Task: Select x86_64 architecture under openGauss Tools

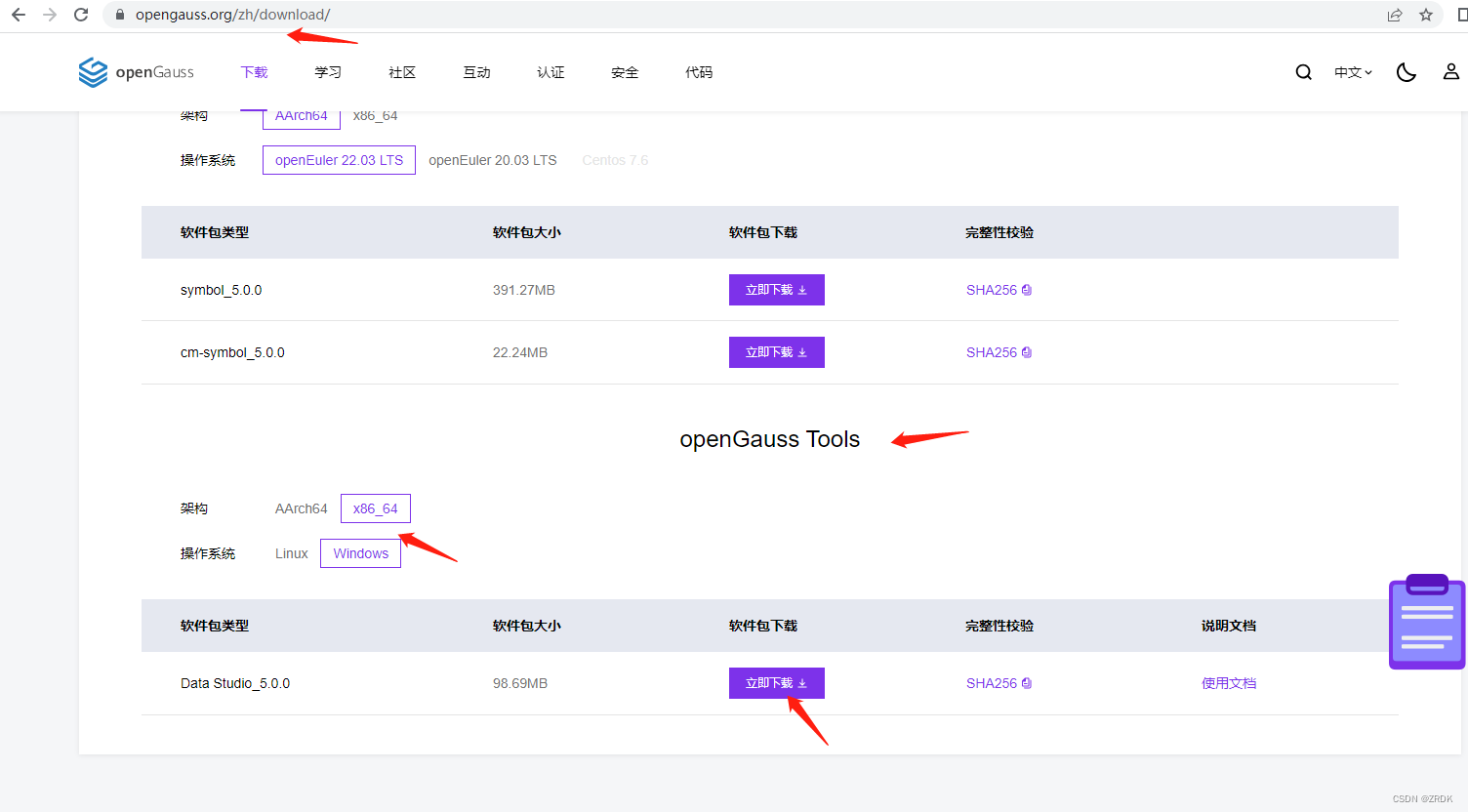Action: [376, 508]
